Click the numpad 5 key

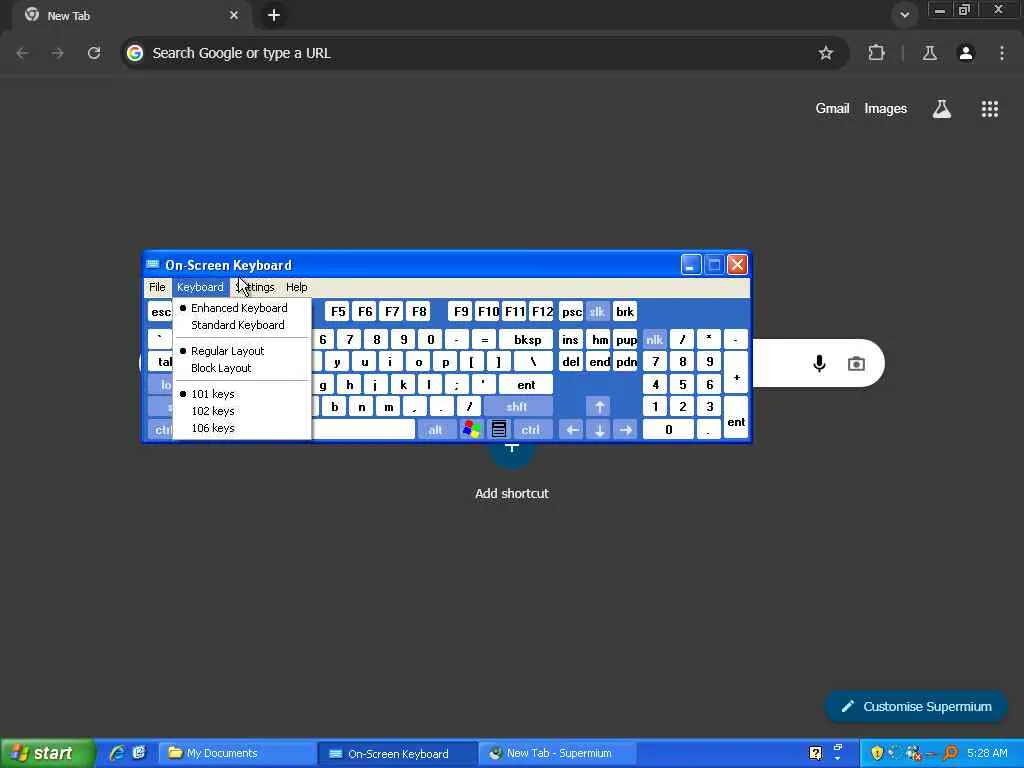[x=682, y=385]
